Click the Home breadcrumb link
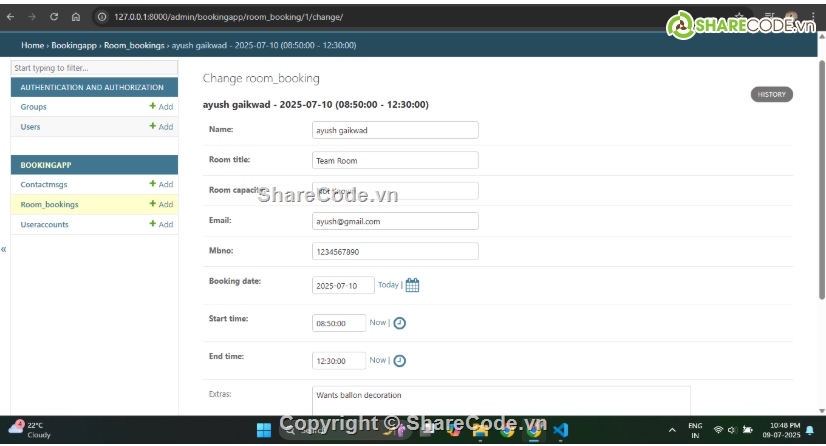The width and height of the screenshot is (826, 446). pyautogui.click(x=32, y=45)
